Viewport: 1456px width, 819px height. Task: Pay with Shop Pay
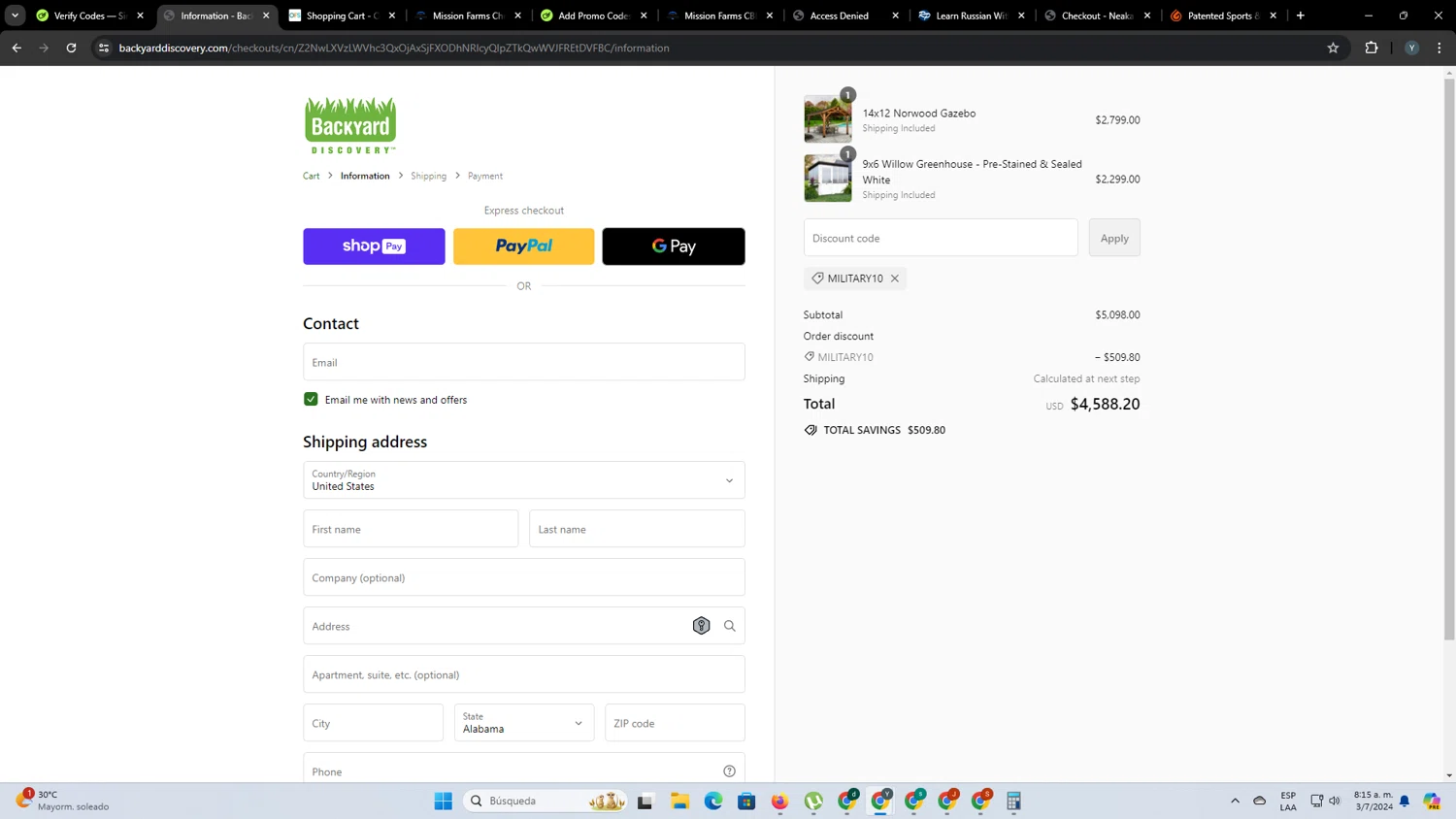(374, 246)
